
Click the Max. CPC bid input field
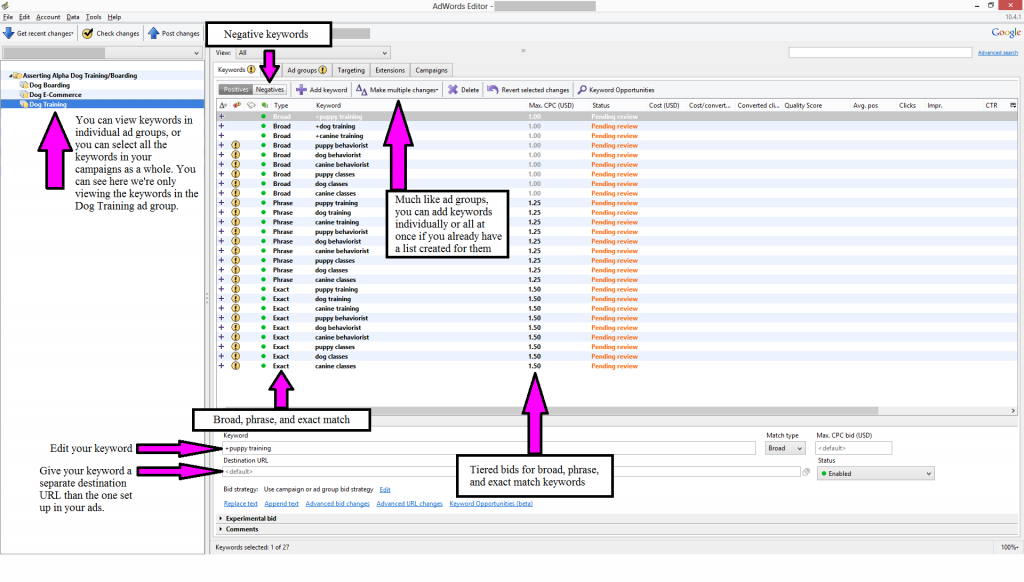[x=854, y=448]
